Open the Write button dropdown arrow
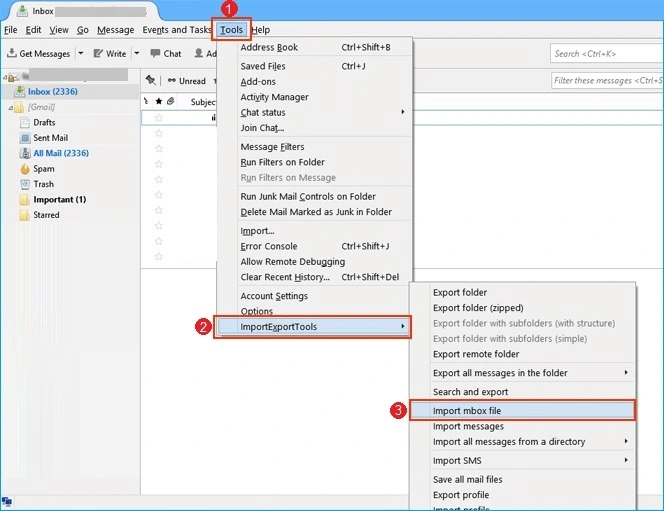Screen dimensions: 664x511 click(x=137, y=53)
